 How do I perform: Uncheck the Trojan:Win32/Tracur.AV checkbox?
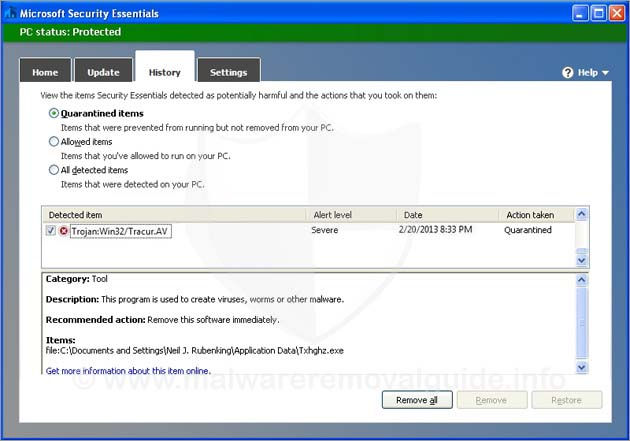pyautogui.click(x=51, y=231)
